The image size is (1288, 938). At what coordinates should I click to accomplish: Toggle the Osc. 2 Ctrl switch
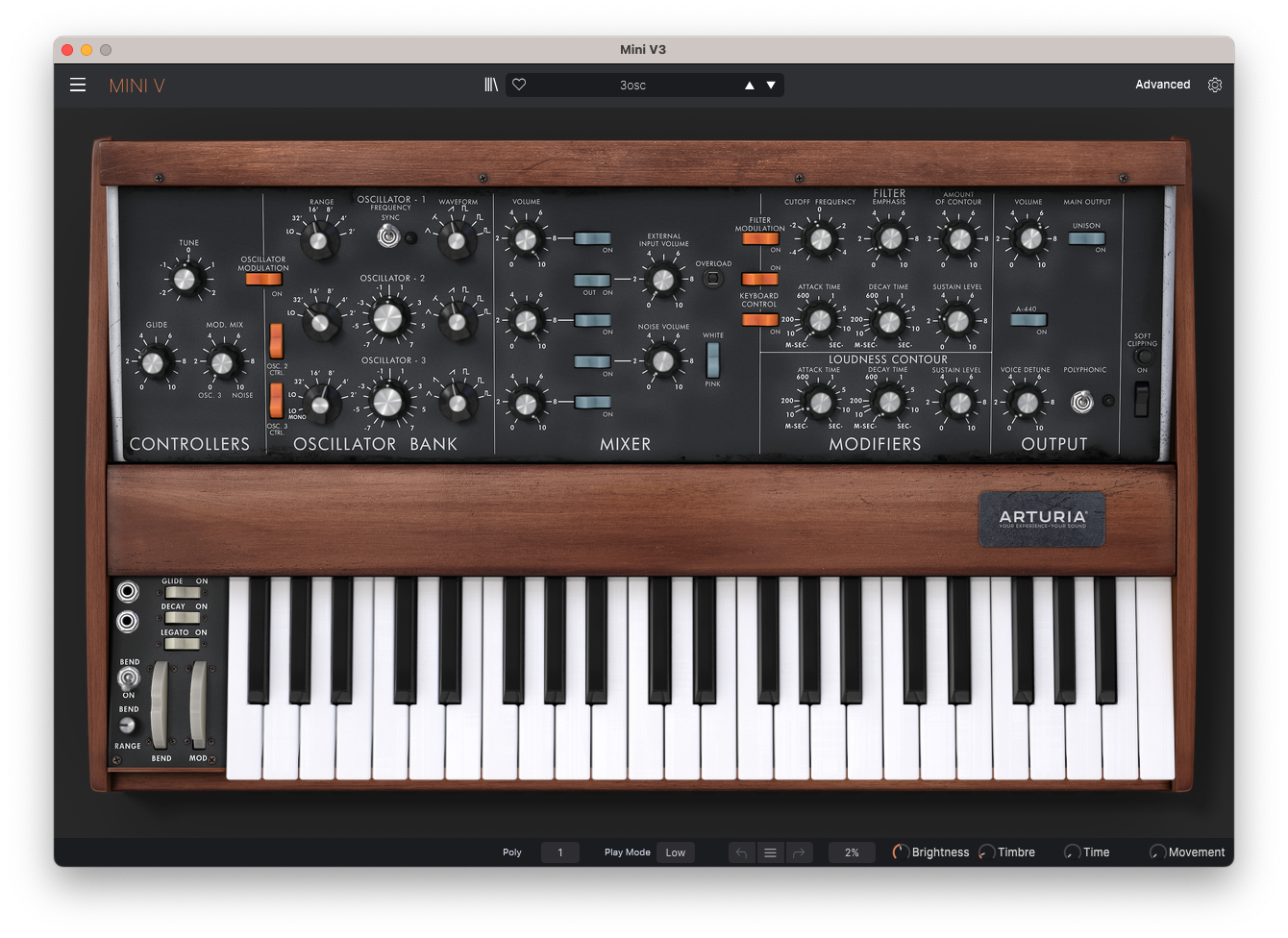[276, 340]
